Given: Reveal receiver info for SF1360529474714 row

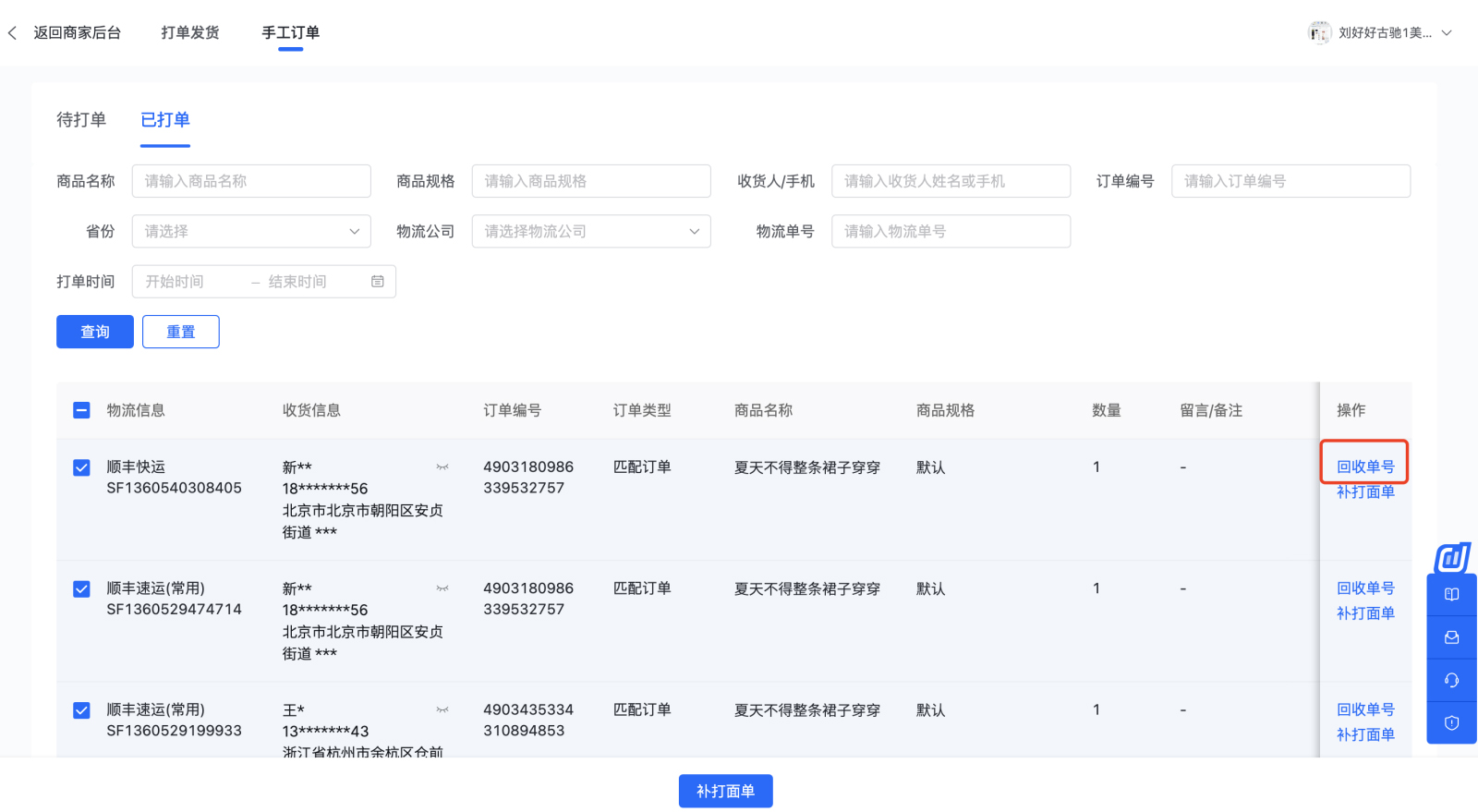Looking at the screenshot, I should coord(442,588).
